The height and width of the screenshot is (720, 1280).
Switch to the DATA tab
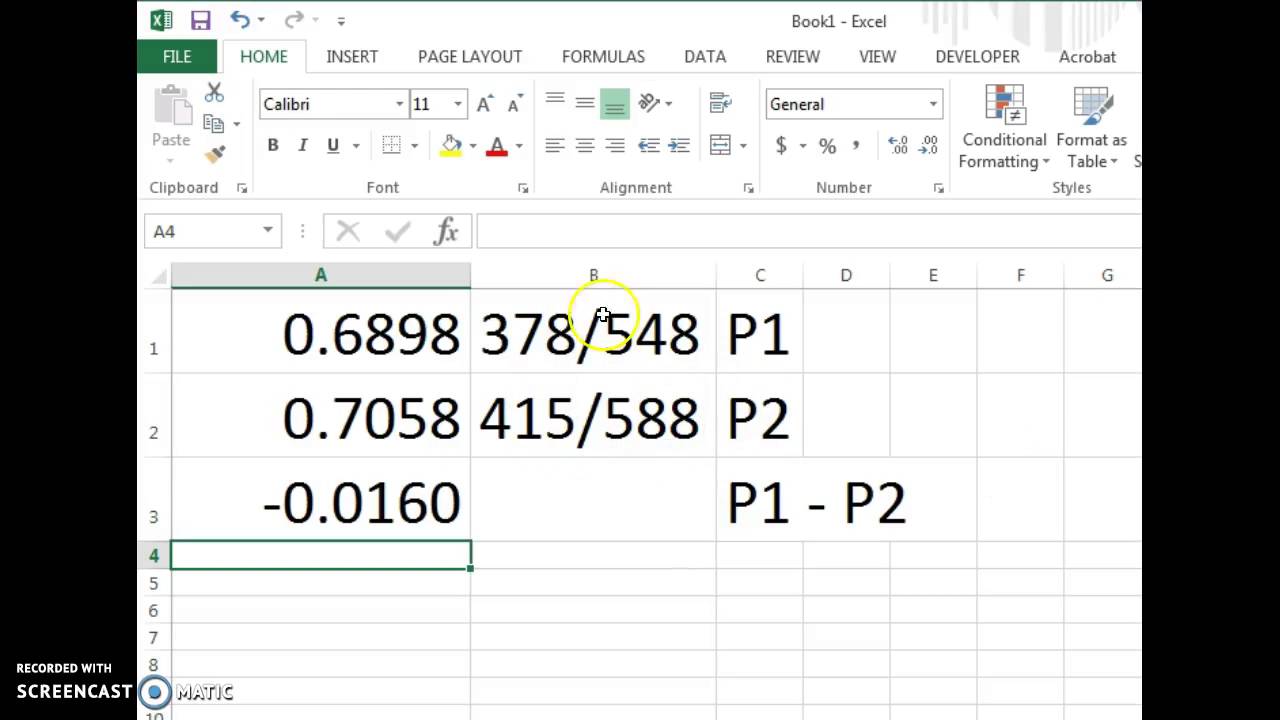(x=705, y=57)
